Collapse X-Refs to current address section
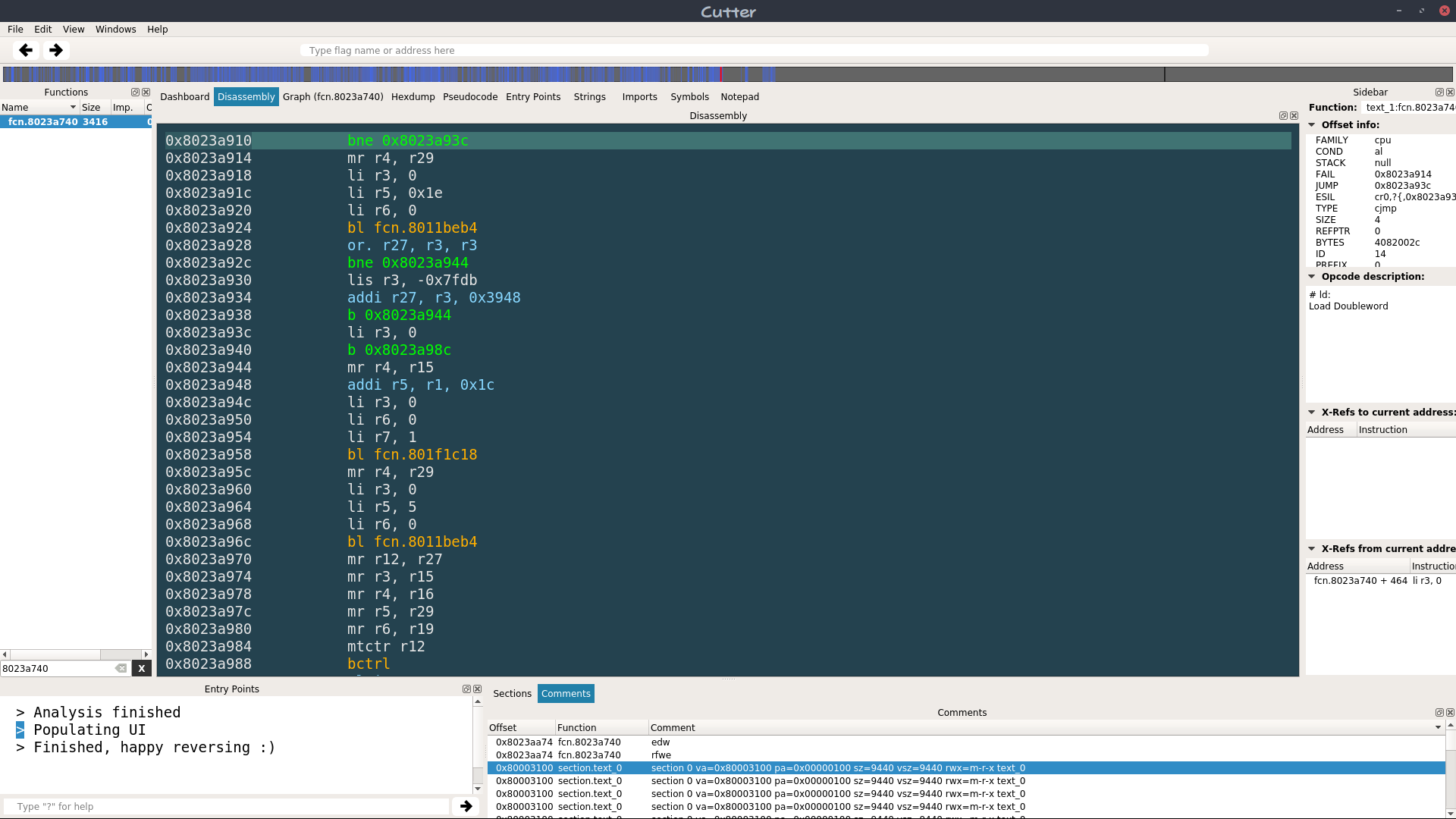The height and width of the screenshot is (819, 1456). (1312, 413)
